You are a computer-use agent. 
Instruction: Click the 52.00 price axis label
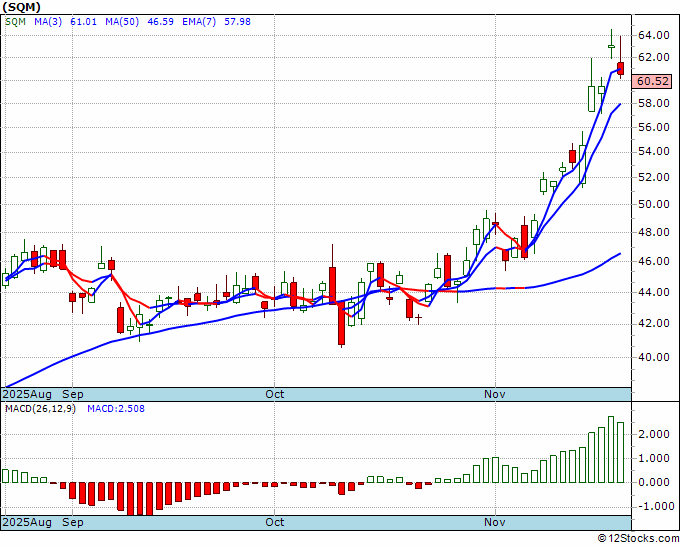654,177
